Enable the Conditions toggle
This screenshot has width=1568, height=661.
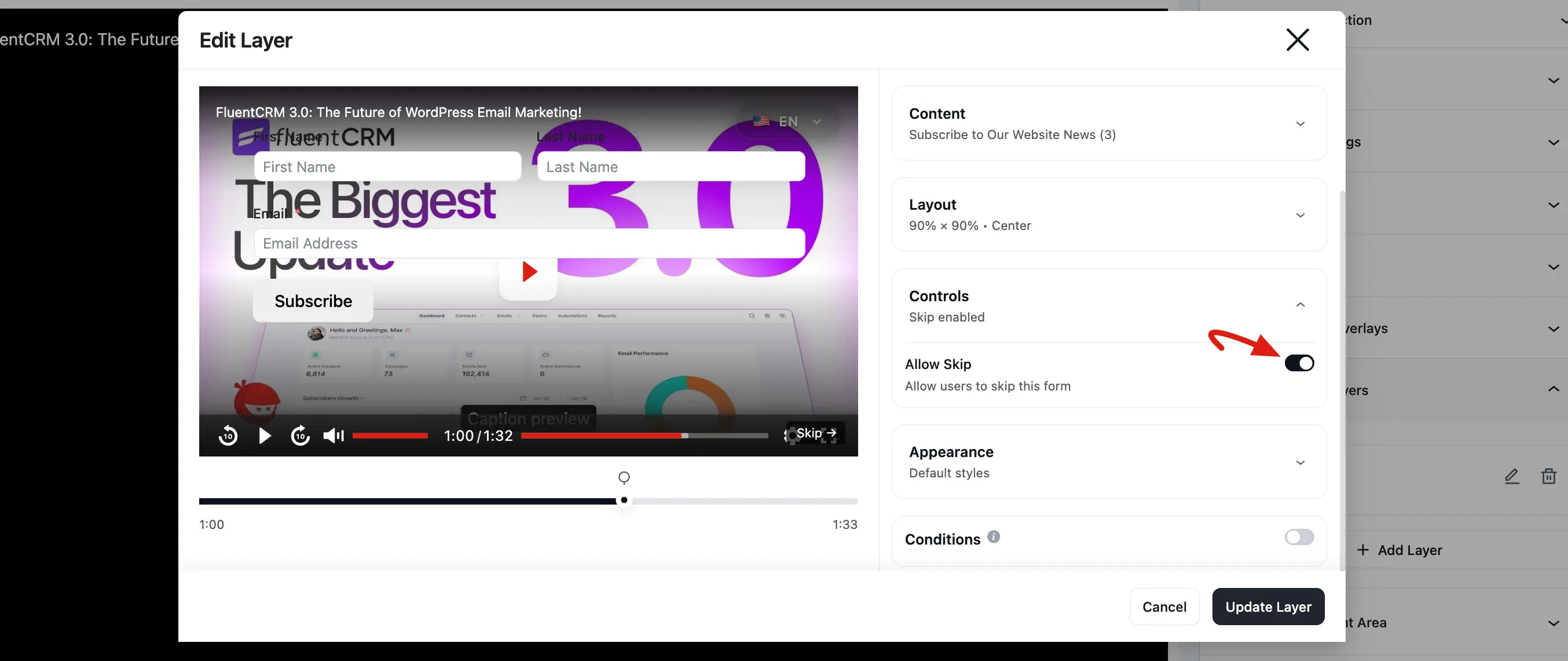click(1299, 536)
